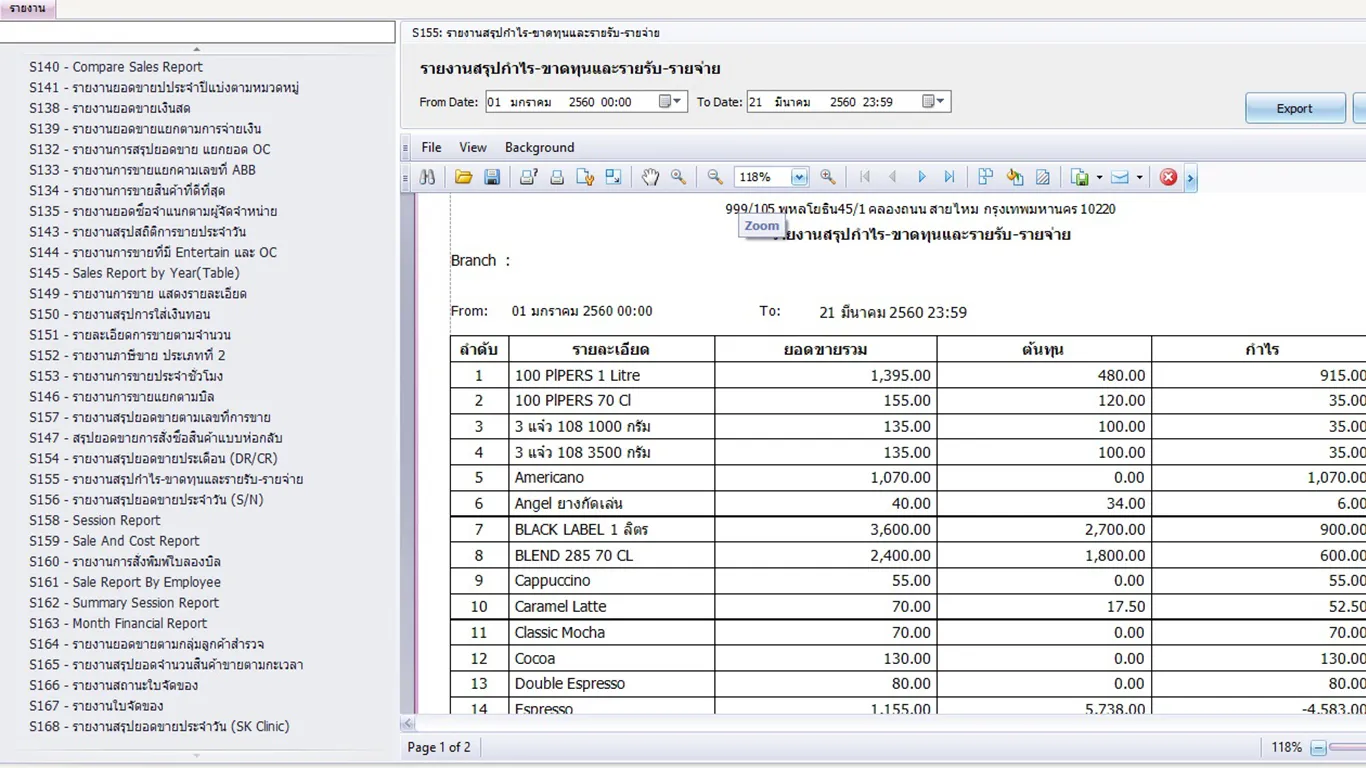Viewport: 1366px width, 768px height.
Task: Open the Background menu
Action: (539, 147)
